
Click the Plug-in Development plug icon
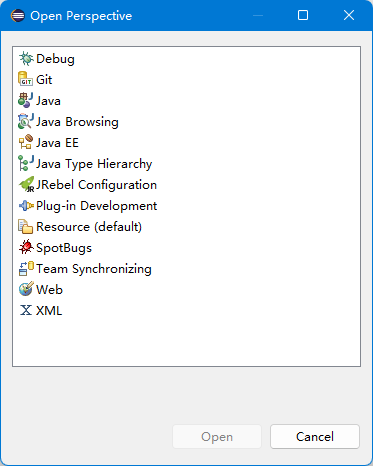(26, 206)
